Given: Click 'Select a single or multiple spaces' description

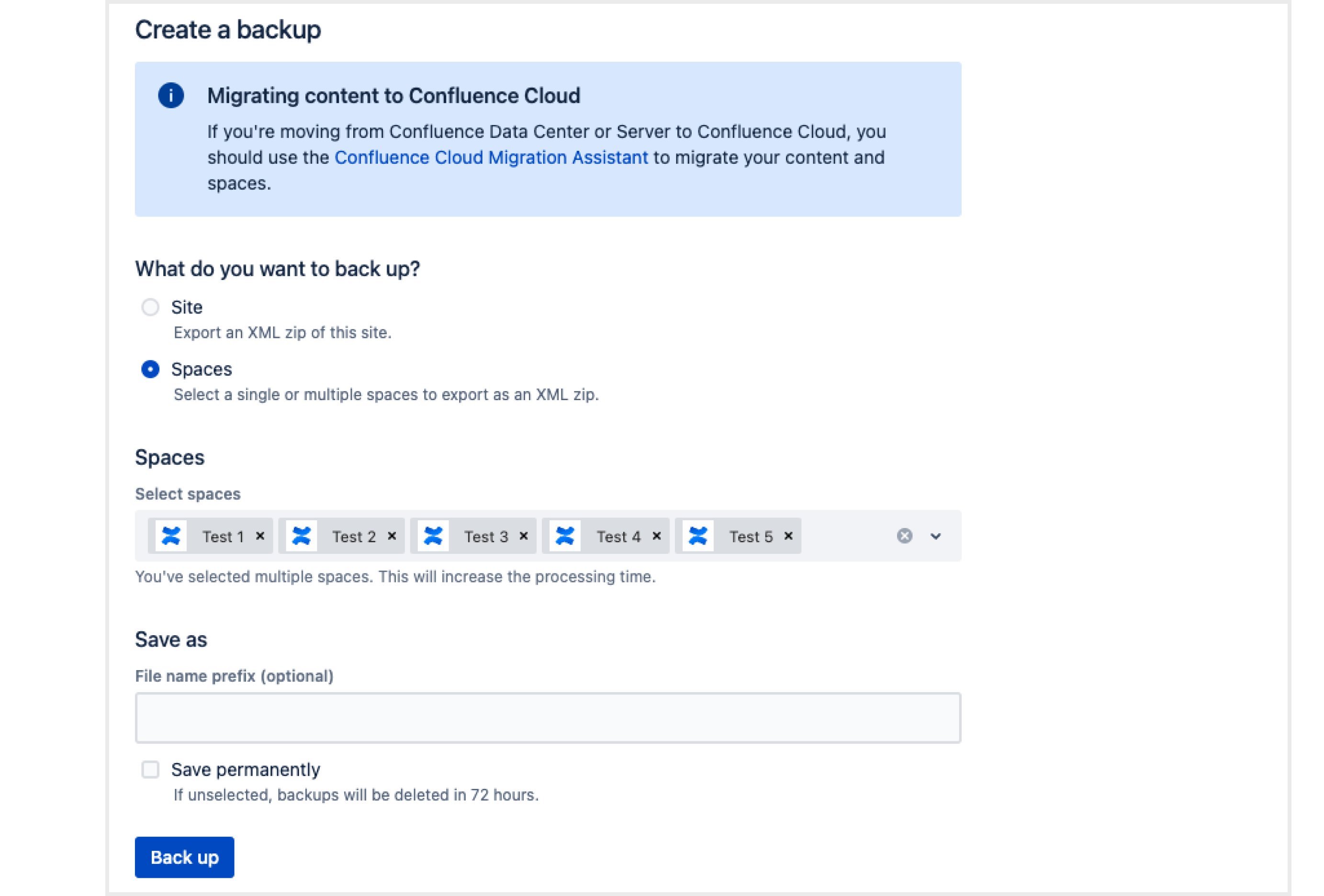Looking at the screenshot, I should 386,395.
